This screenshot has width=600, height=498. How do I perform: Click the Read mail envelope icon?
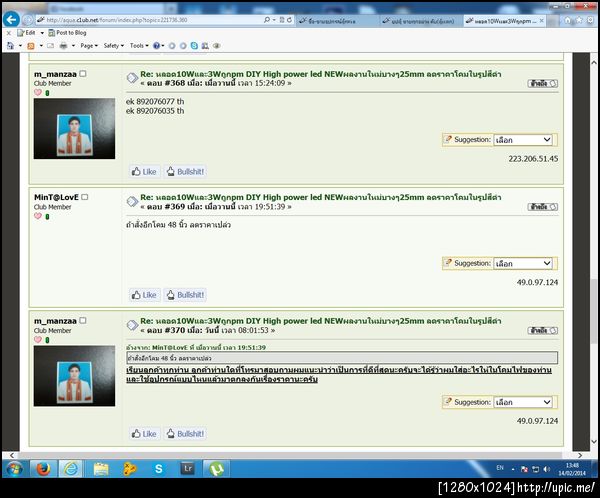pos(50,46)
